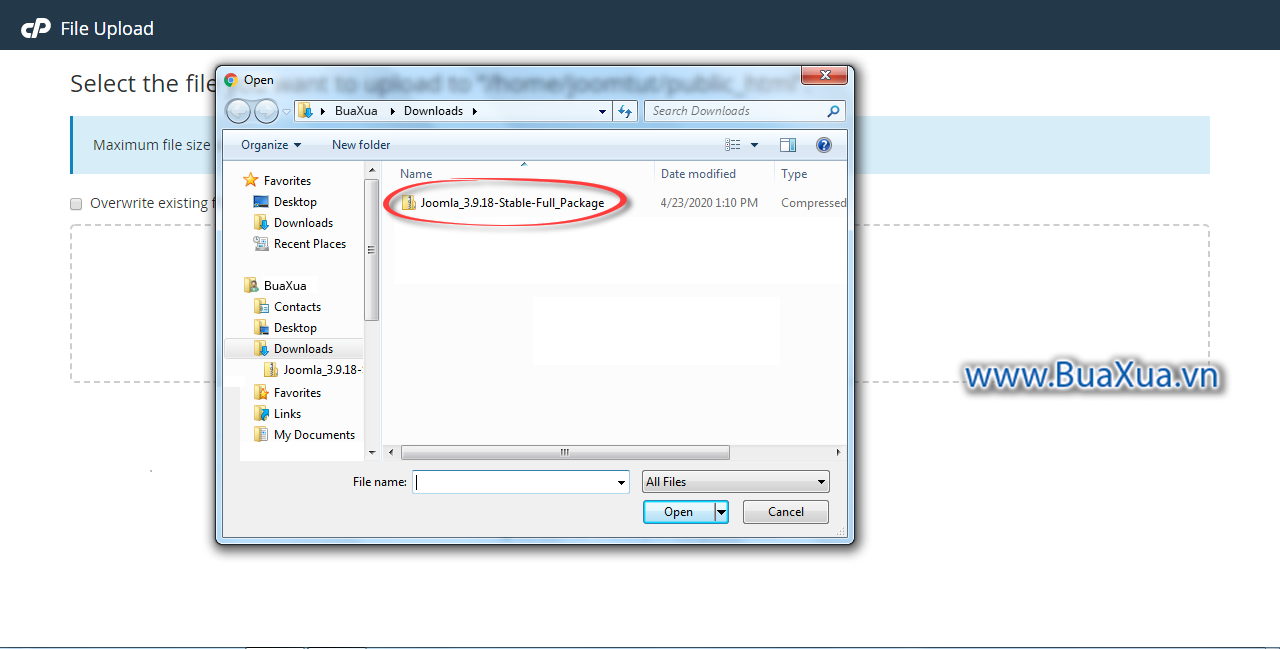The width and height of the screenshot is (1280, 649).
Task: Open the recent pages dropdown arrow
Action: click(x=287, y=112)
